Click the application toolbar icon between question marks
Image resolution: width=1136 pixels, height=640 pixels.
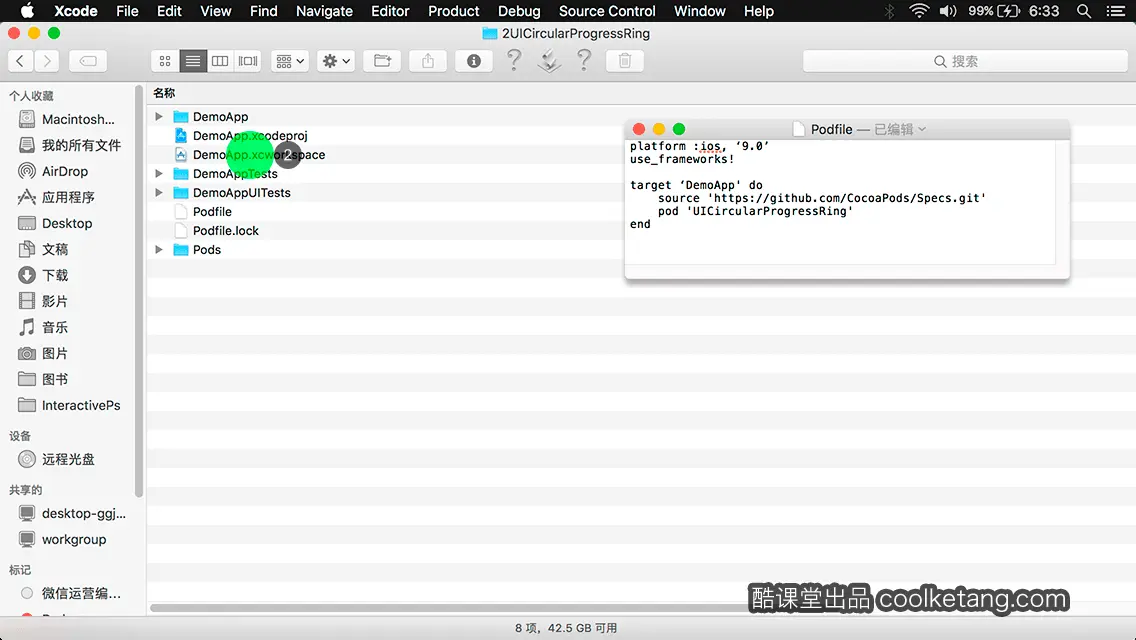[x=549, y=60]
